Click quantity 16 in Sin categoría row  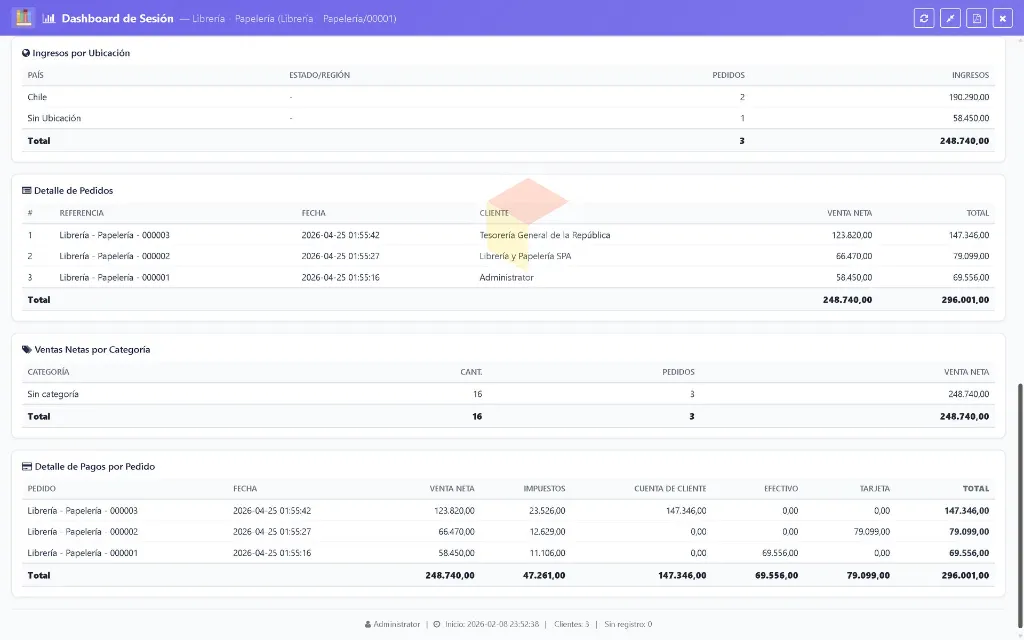coord(477,394)
